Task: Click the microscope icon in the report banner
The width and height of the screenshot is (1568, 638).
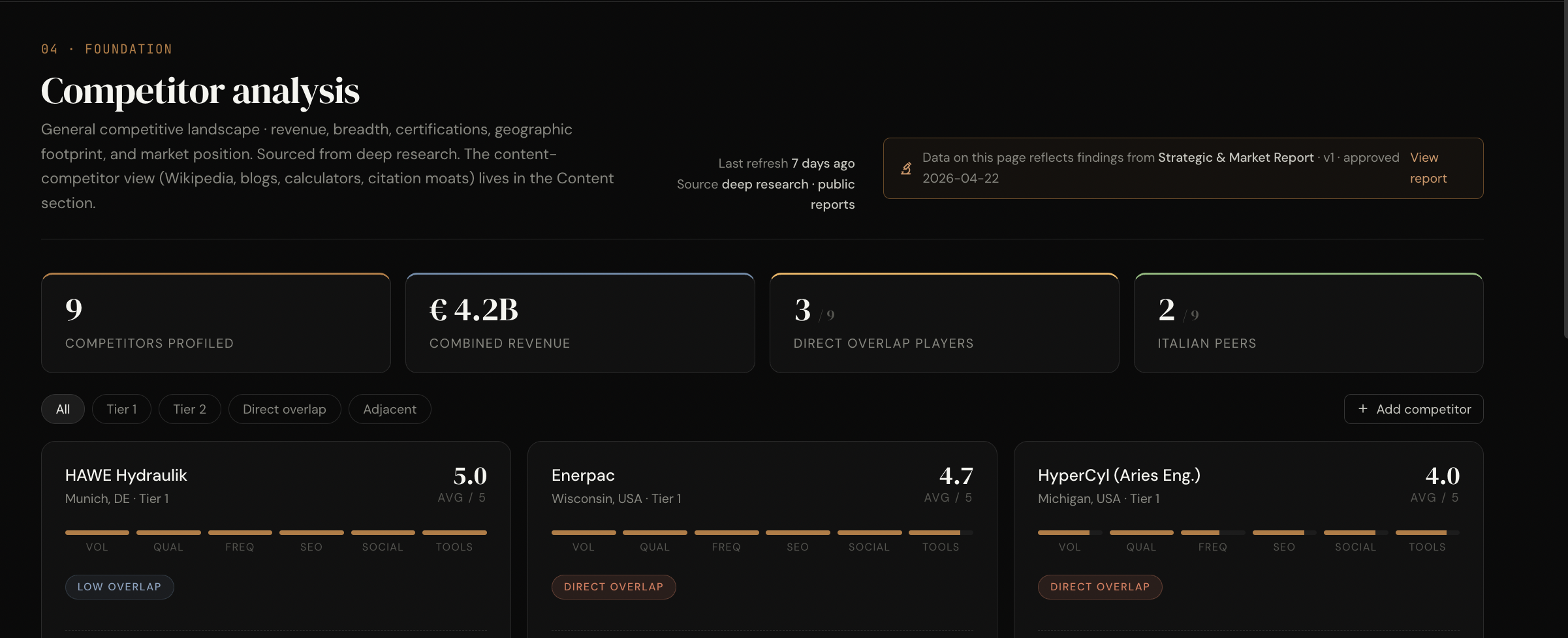Action: coord(906,168)
